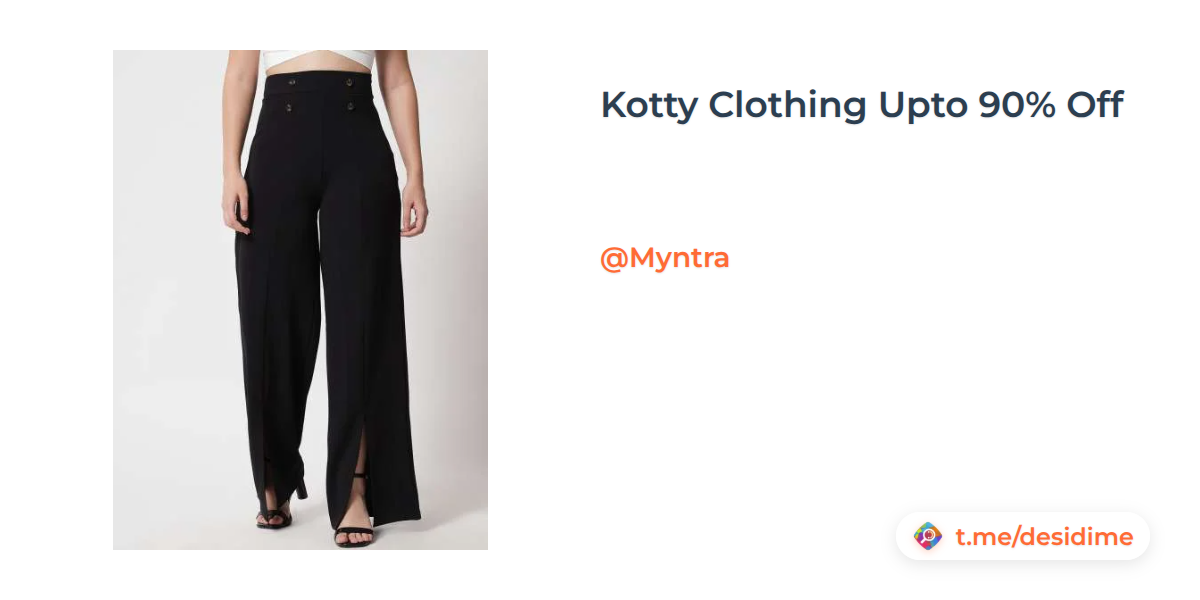
Task: Click the high waistband of the black trousers
Action: tap(320, 90)
